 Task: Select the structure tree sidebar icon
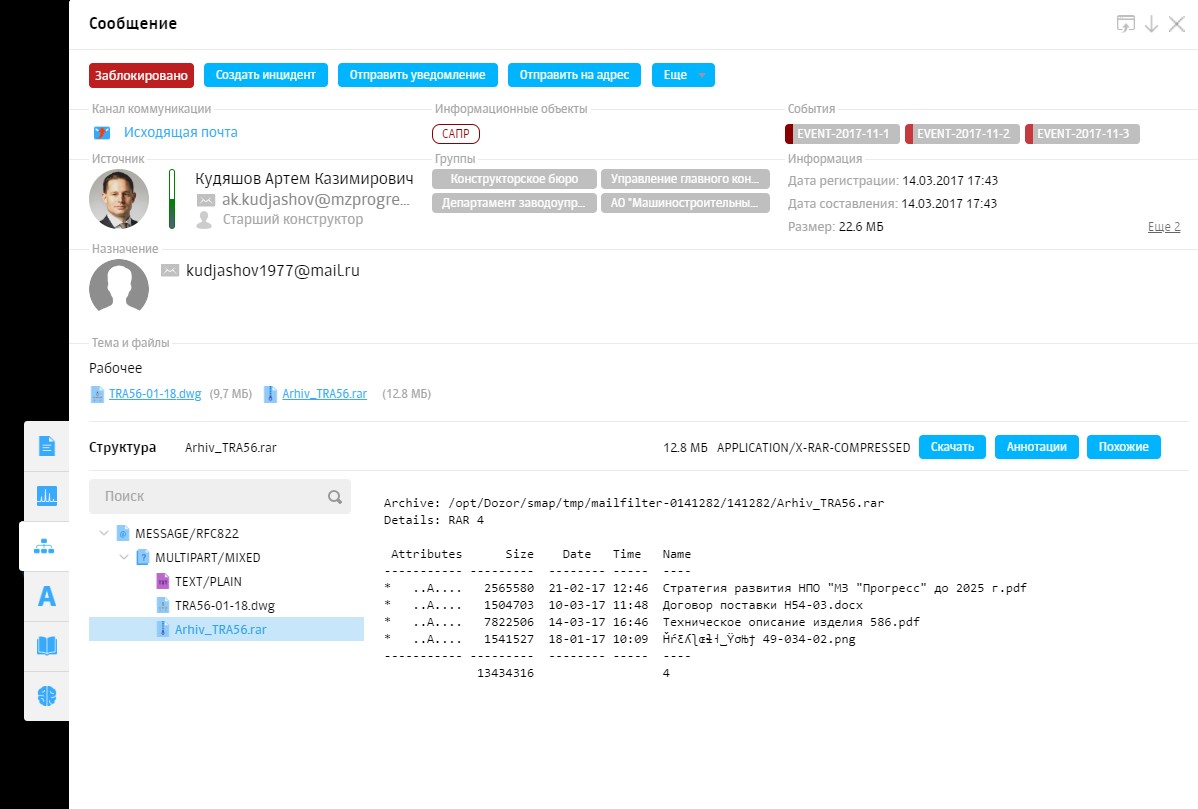pos(44,546)
